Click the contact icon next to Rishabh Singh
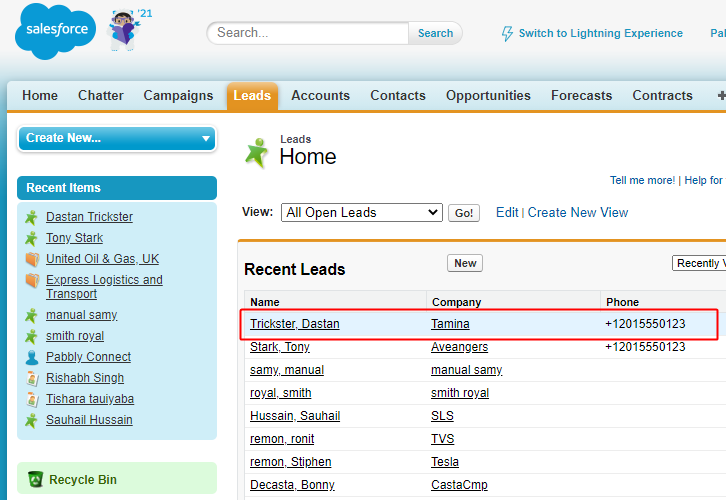Image resolution: width=726 pixels, height=500 pixels. tap(32, 378)
